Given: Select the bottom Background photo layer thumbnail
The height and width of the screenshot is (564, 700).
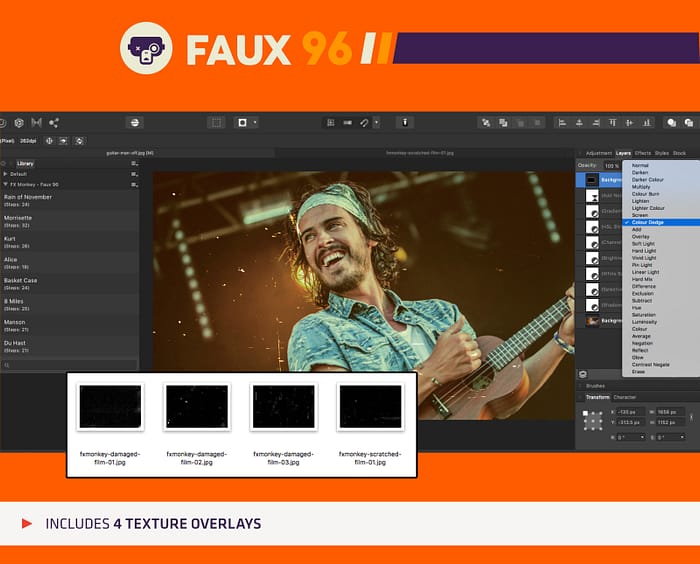Looking at the screenshot, I should pos(592,321).
